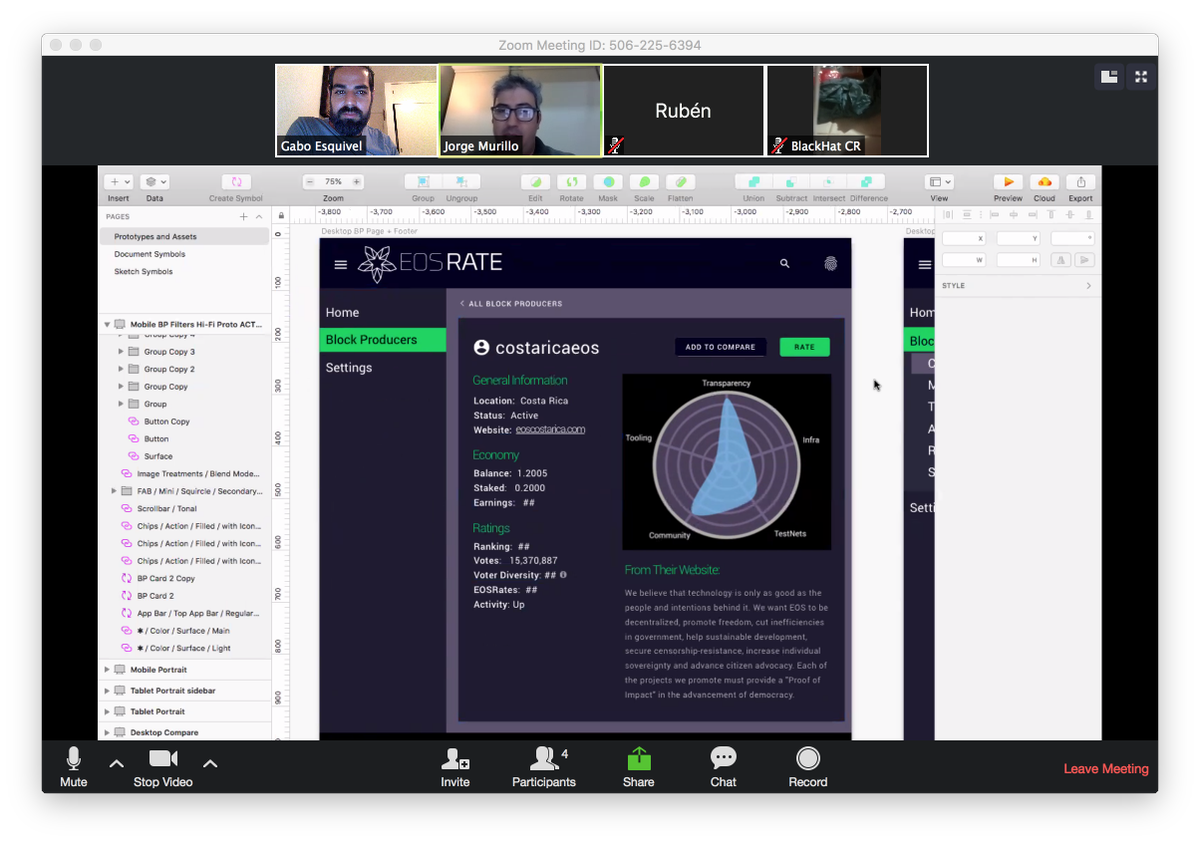Apply the Union boolean operation

(753, 182)
